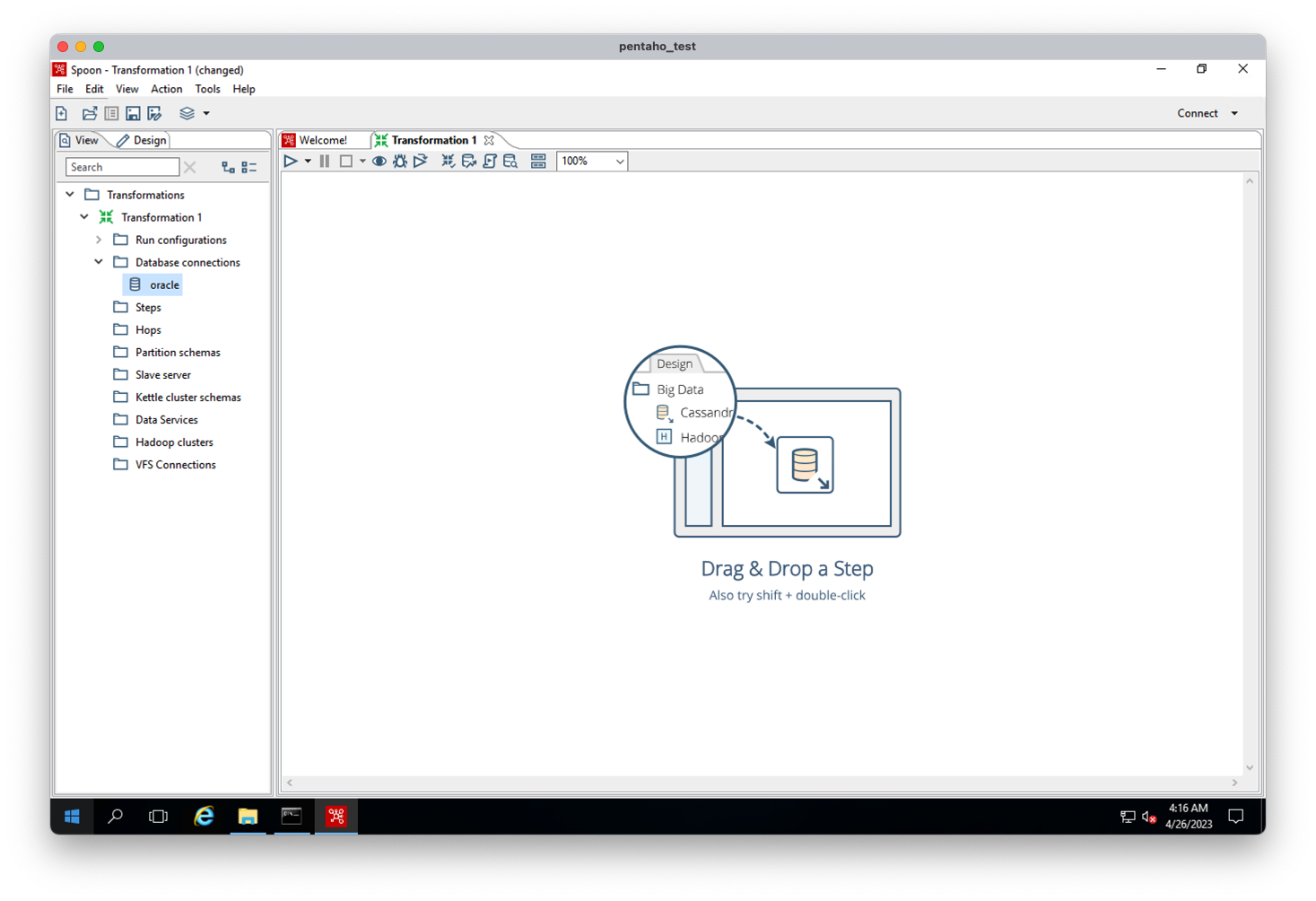The image size is (1316, 901).
Task: Expand the Run configurations folder
Action: [99, 240]
